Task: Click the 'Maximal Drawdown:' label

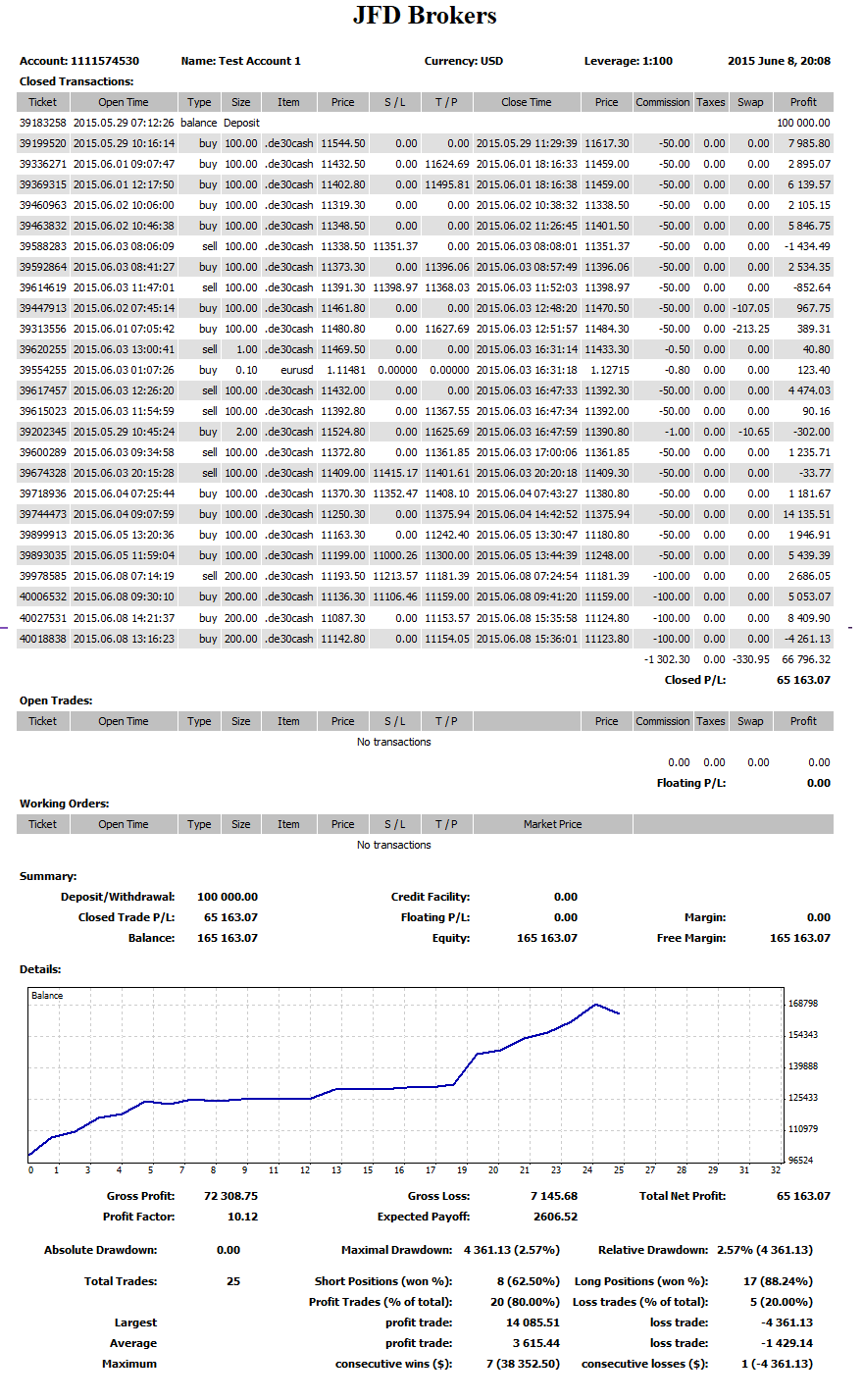Action: point(397,1250)
